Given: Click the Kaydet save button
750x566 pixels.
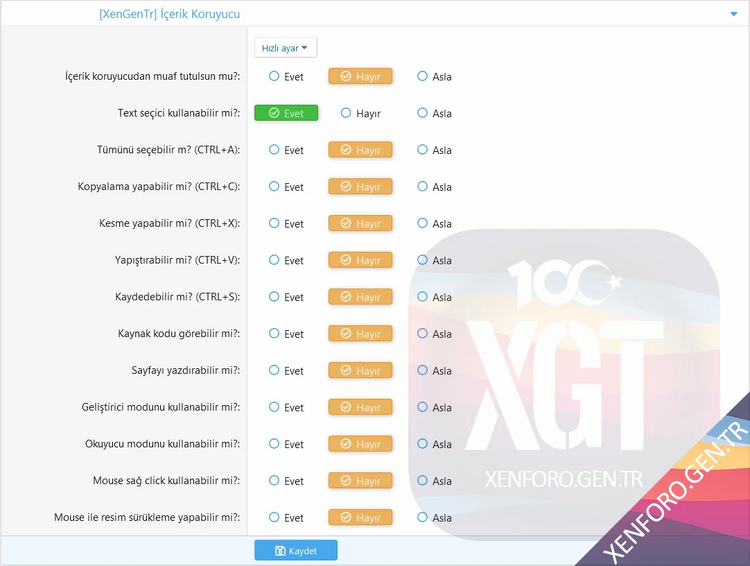Looking at the screenshot, I should click(296, 550).
